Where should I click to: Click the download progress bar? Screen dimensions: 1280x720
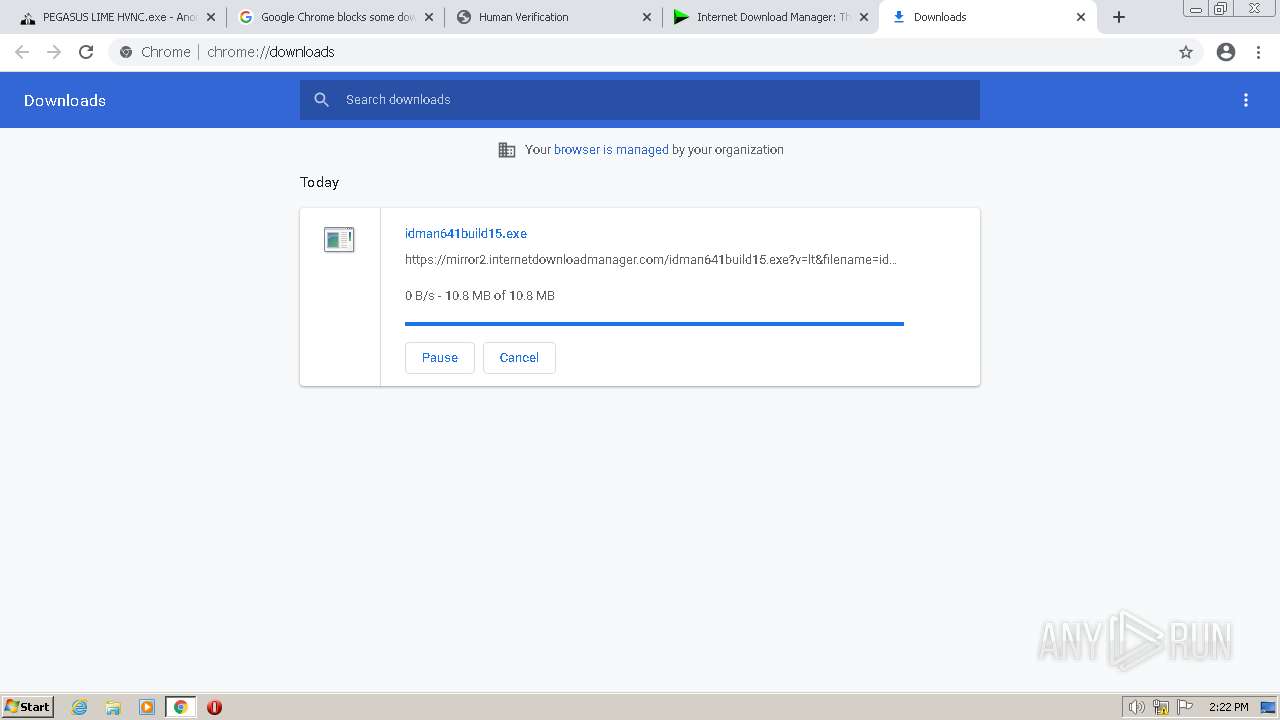click(654, 324)
